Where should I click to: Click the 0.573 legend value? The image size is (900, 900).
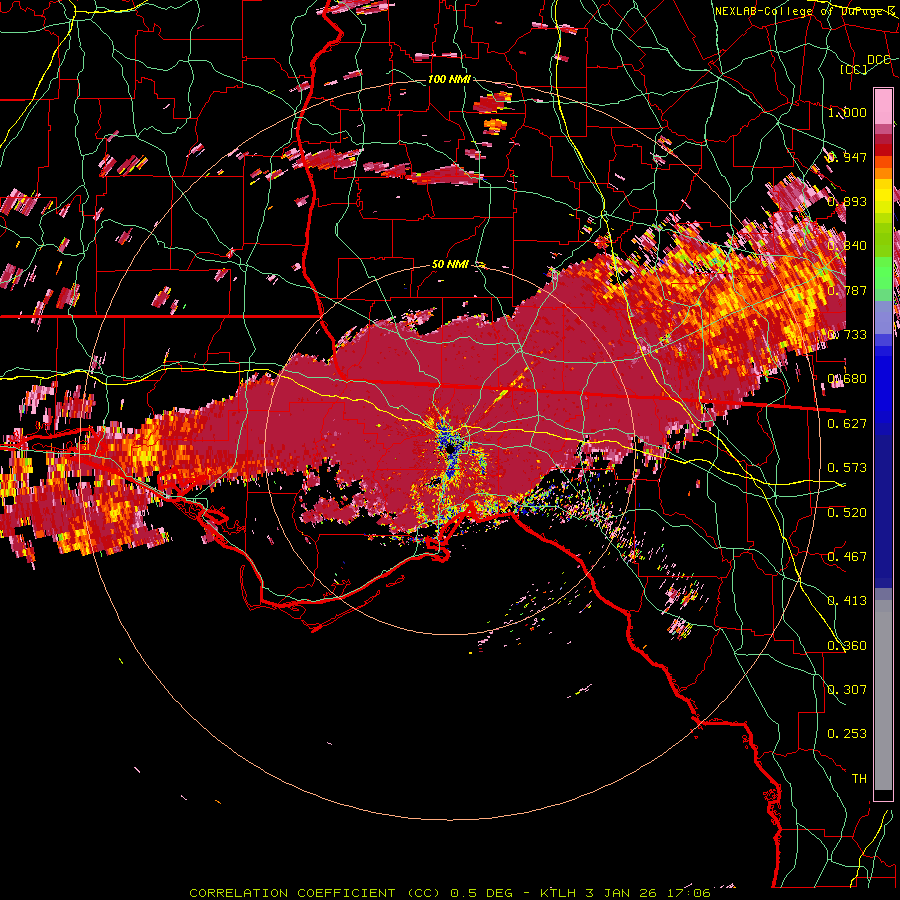click(847, 468)
